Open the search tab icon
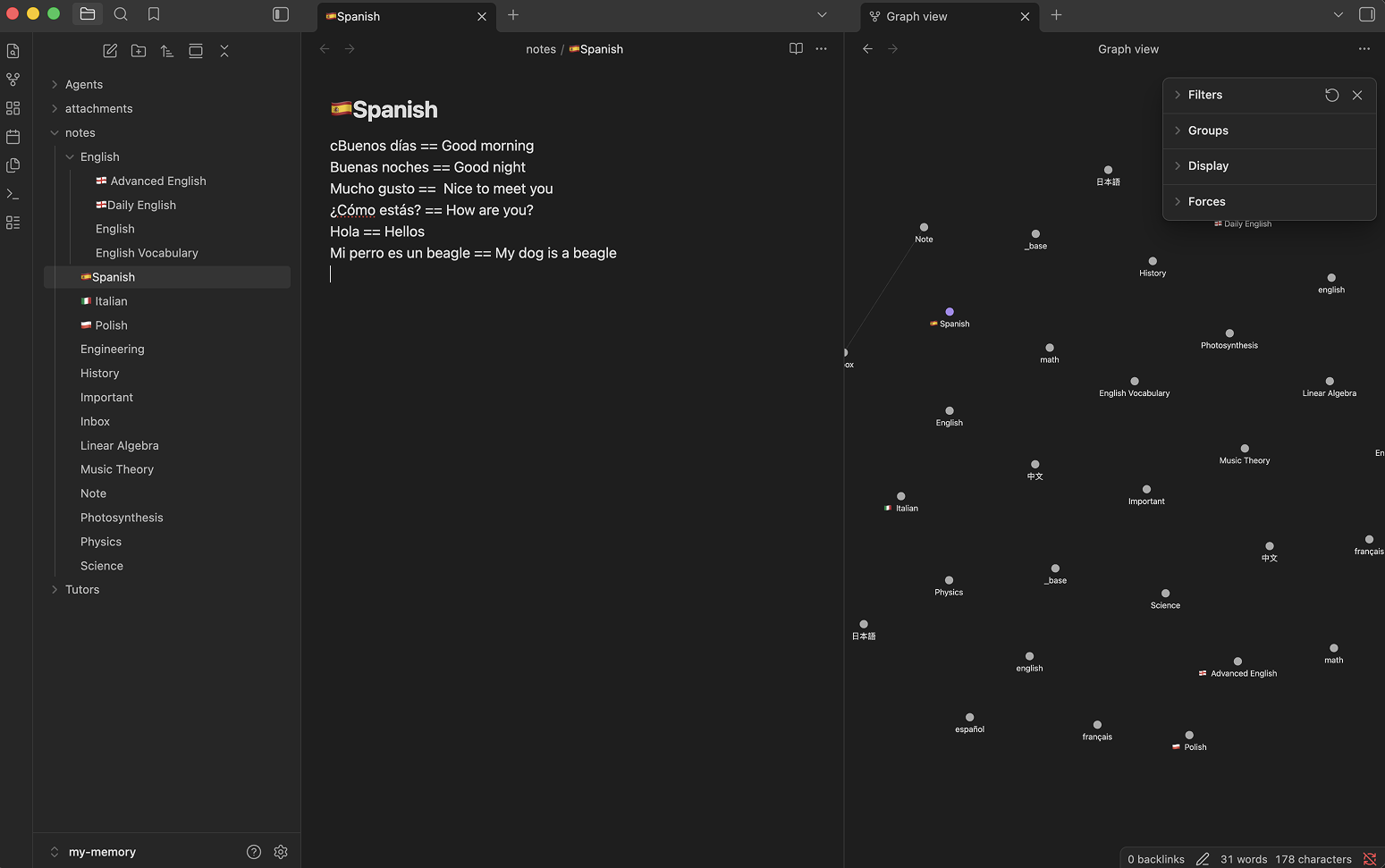The width and height of the screenshot is (1385, 868). pyautogui.click(x=121, y=14)
